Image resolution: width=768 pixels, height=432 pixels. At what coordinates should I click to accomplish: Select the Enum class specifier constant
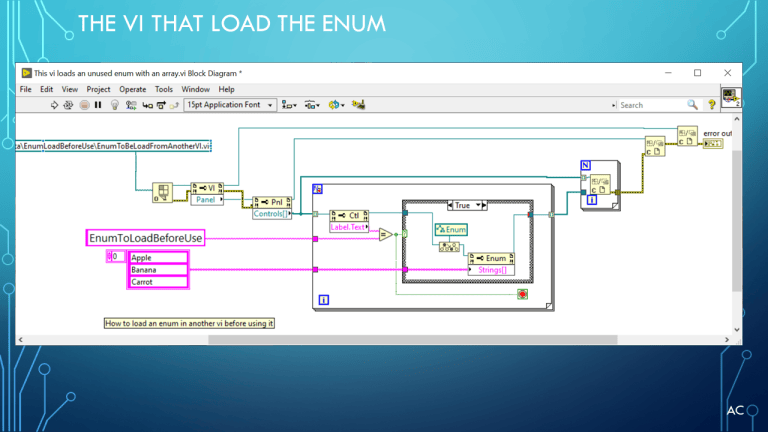point(451,230)
